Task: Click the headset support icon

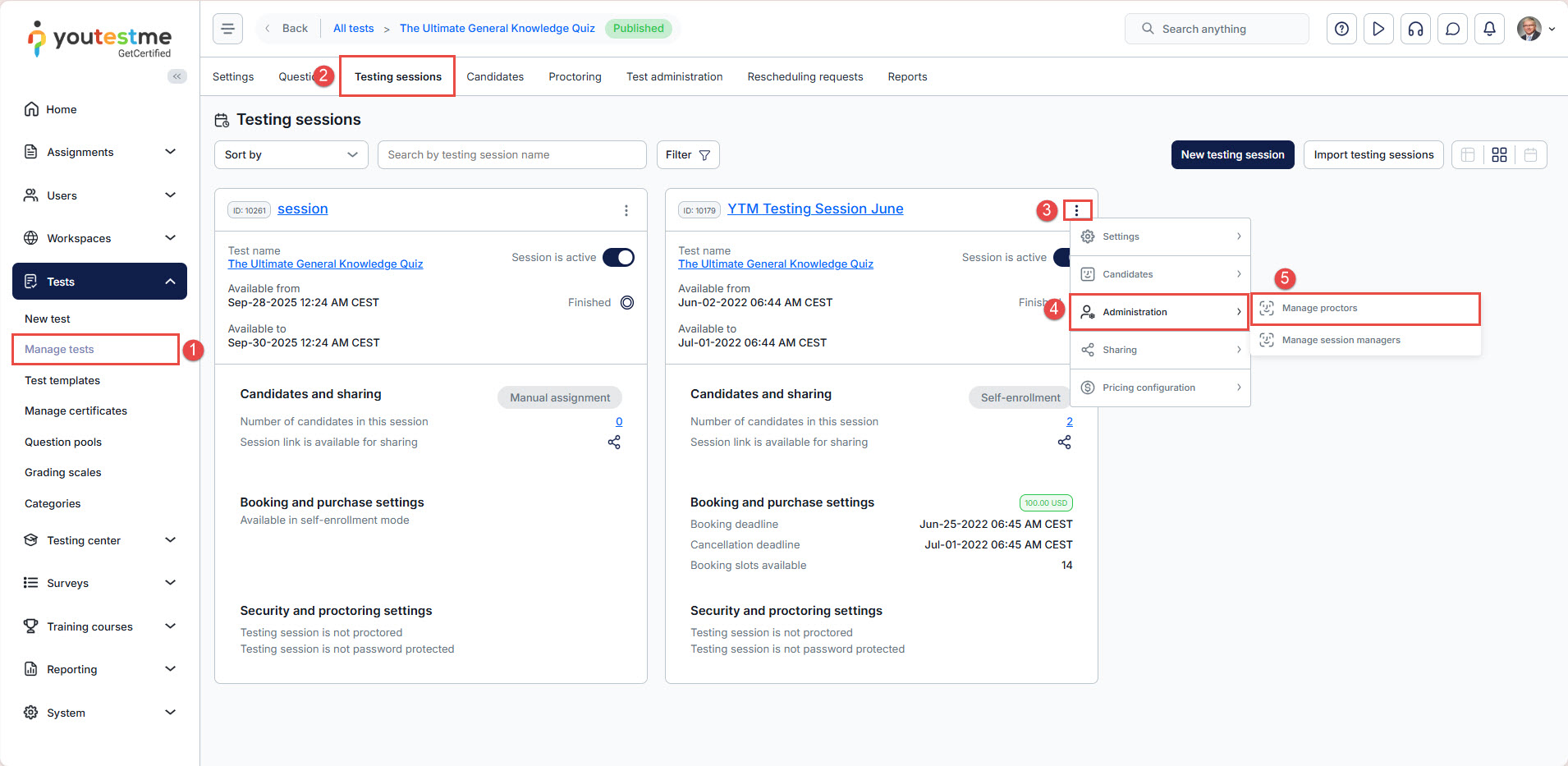Action: (1415, 29)
